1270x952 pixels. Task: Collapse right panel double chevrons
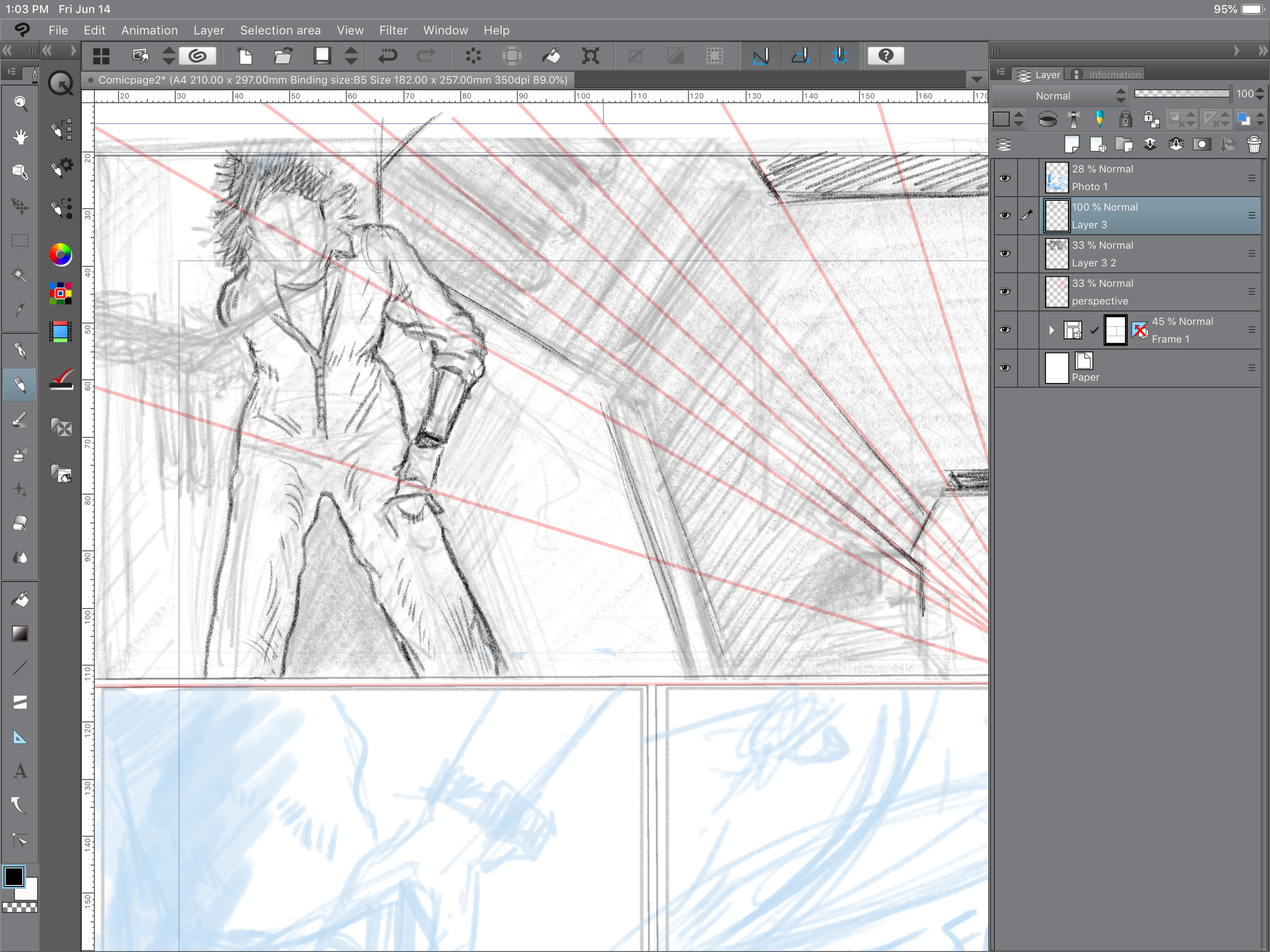pyautogui.click(x=1262, y=51)
